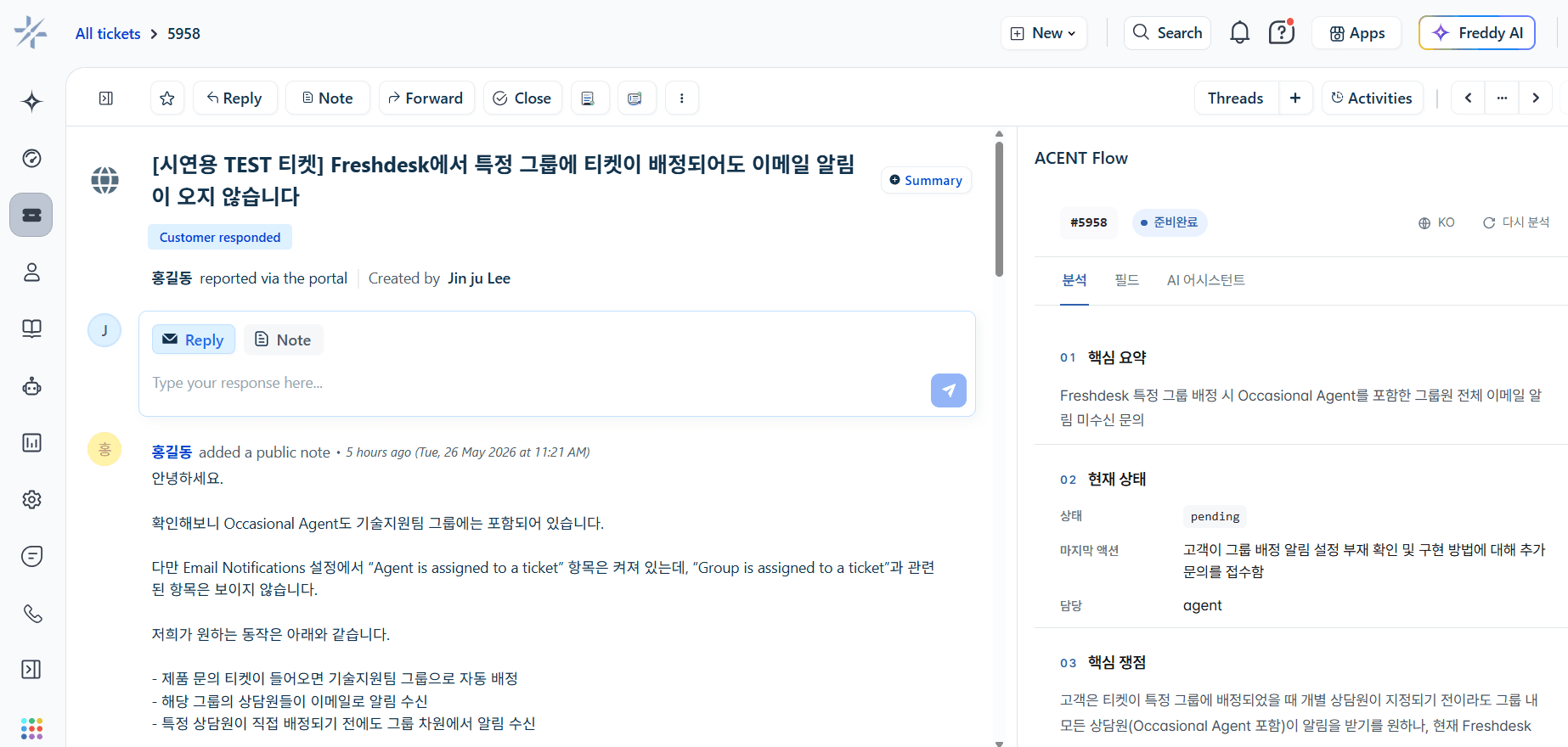The height and width of the screenshot is (747, 1568).
Task: Open the dashboard gauge sidebar icon
Action: click(x=31, y=158)
